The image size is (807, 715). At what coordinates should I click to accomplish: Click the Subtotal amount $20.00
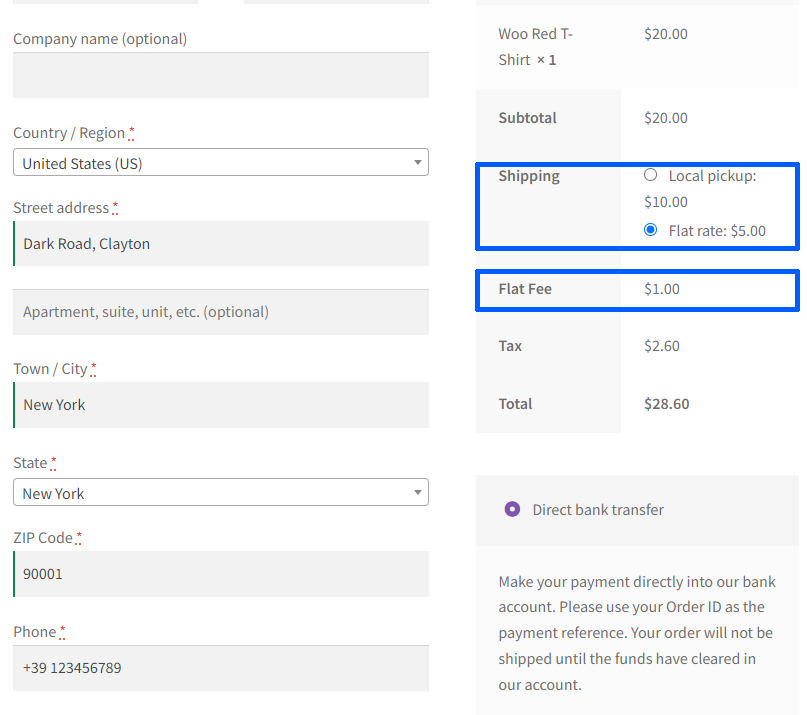click(665, 117)
